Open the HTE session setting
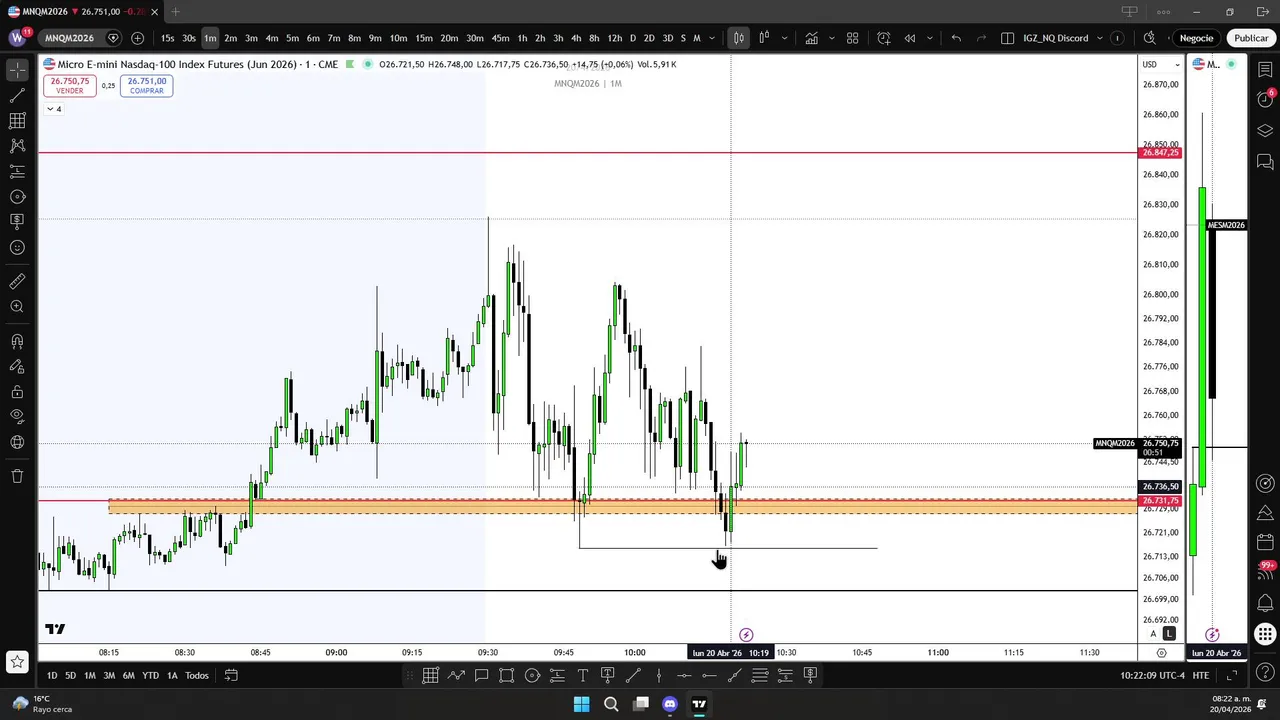This screenshot has width=1280, height=720. [1200, 675]
